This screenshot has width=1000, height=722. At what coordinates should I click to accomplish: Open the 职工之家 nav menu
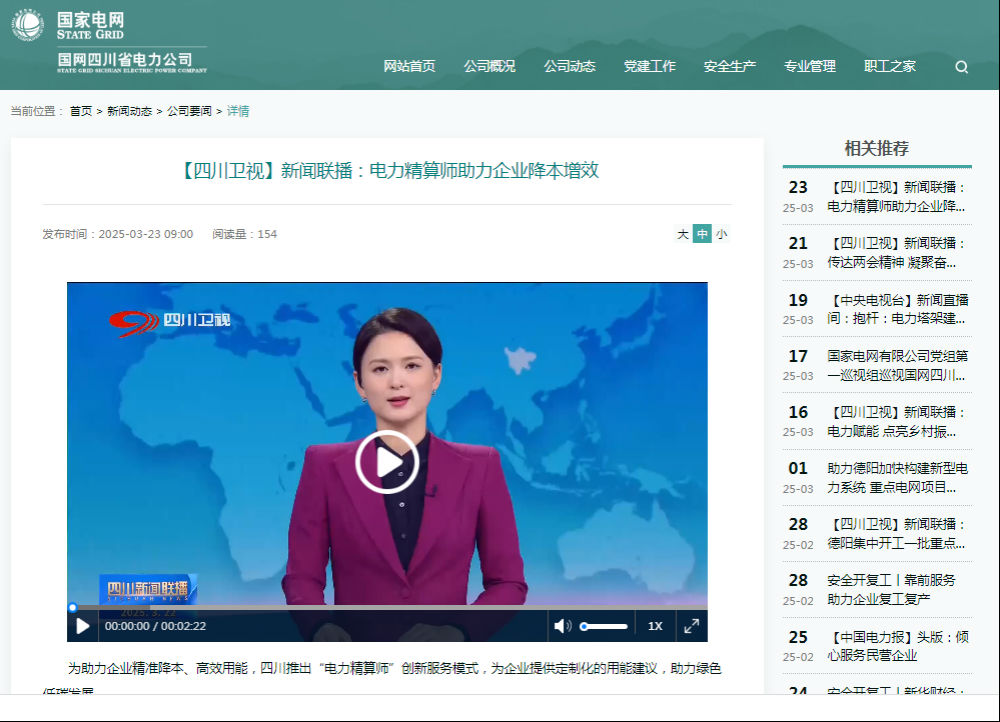[890, 66]
